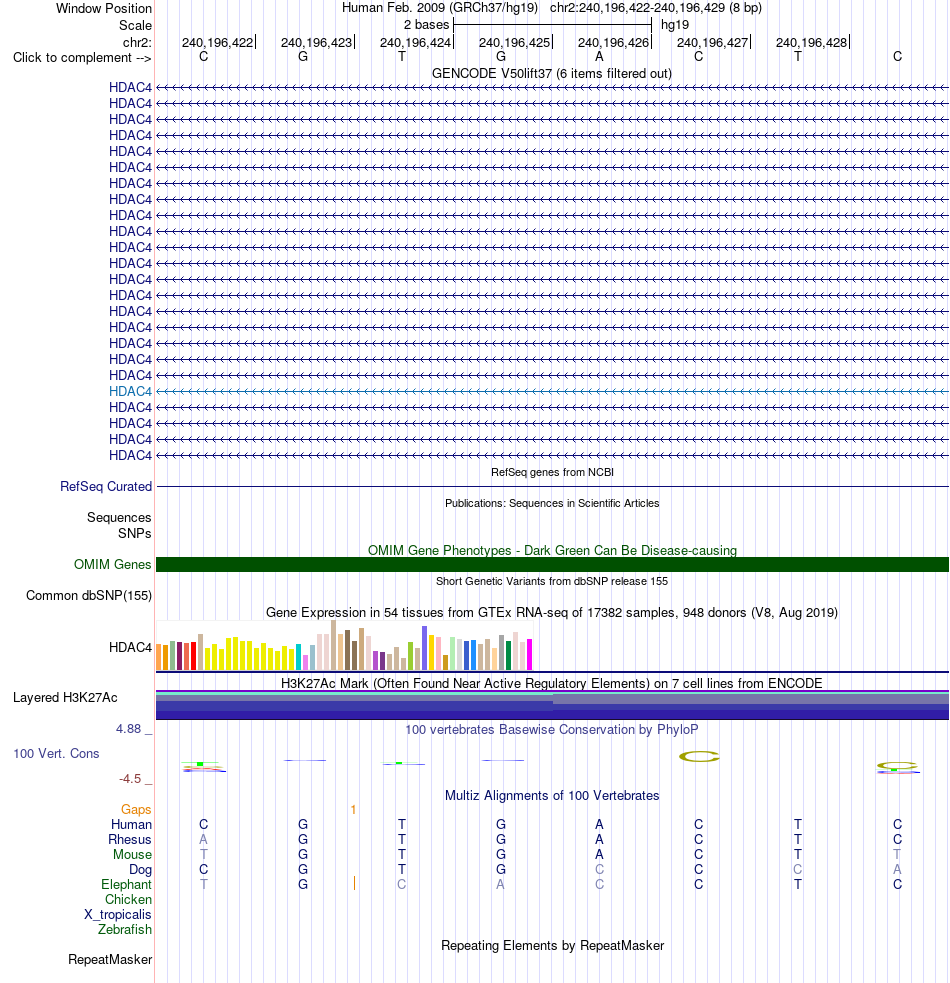Click the X_tropicalis species label
The height and width of the screenshot is (983, 950).
[118, 915]
